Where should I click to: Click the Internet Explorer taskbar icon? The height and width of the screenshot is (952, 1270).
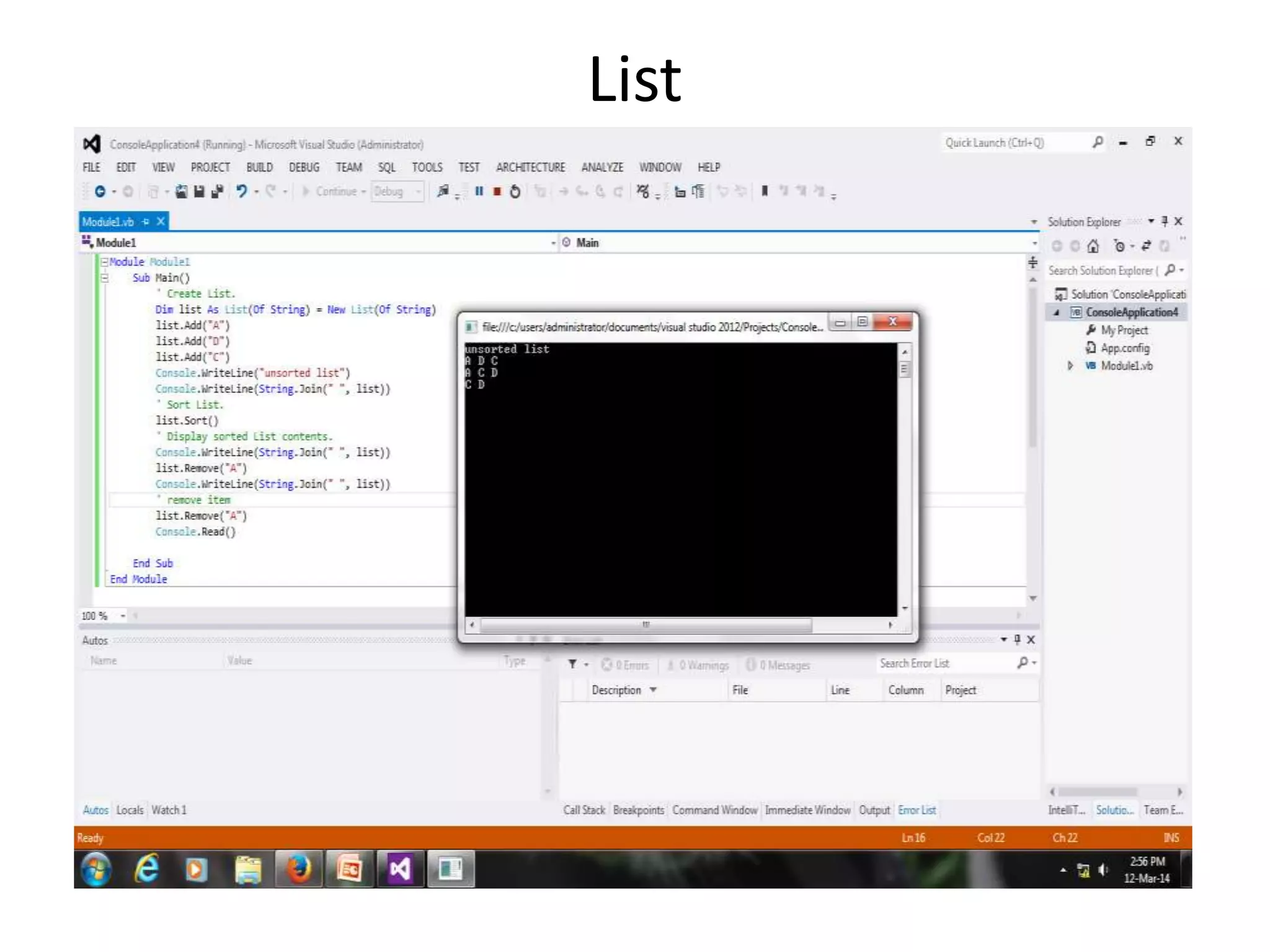[x=147, y=869]
